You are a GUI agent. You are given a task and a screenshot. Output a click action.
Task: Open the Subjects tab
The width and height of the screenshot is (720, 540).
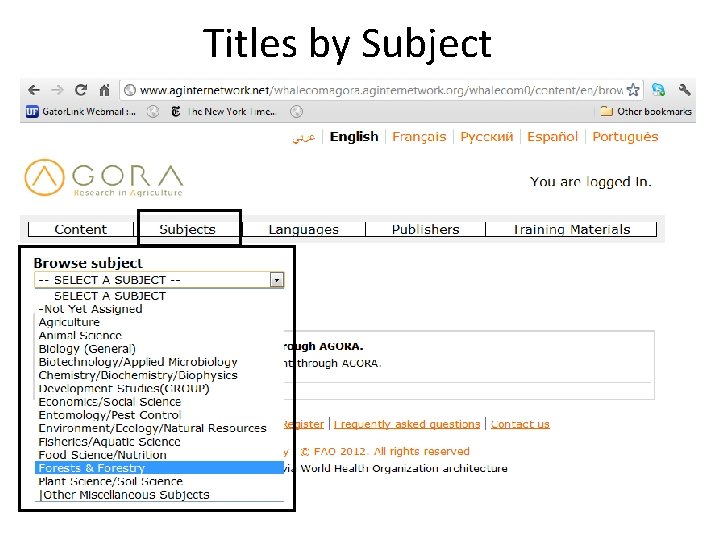pyautogui.click(x=187, y=229)
